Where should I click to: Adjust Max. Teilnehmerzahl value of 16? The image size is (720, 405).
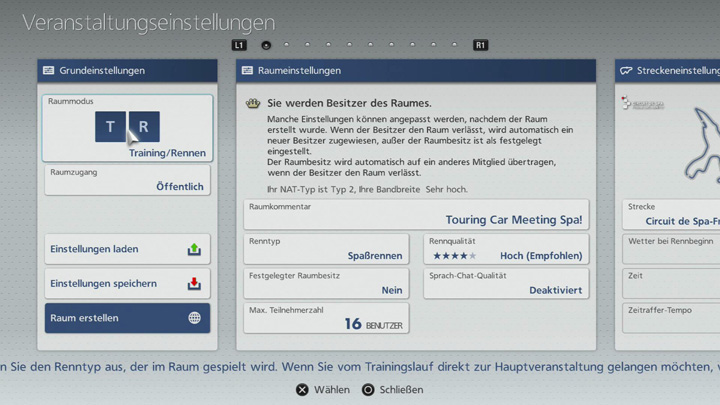coord(326,318)
